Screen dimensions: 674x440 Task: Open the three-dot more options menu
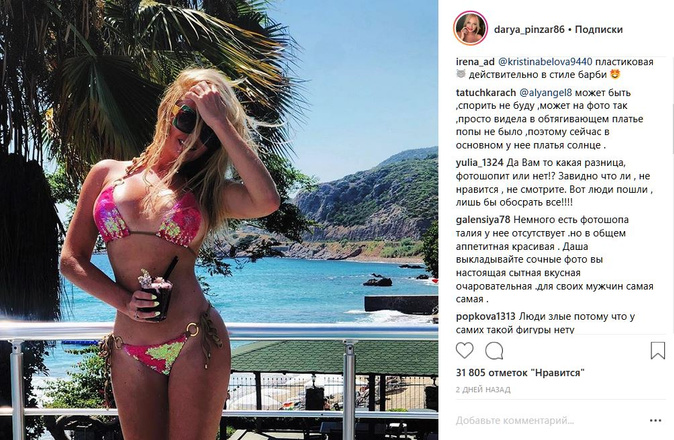pos(655,420)
